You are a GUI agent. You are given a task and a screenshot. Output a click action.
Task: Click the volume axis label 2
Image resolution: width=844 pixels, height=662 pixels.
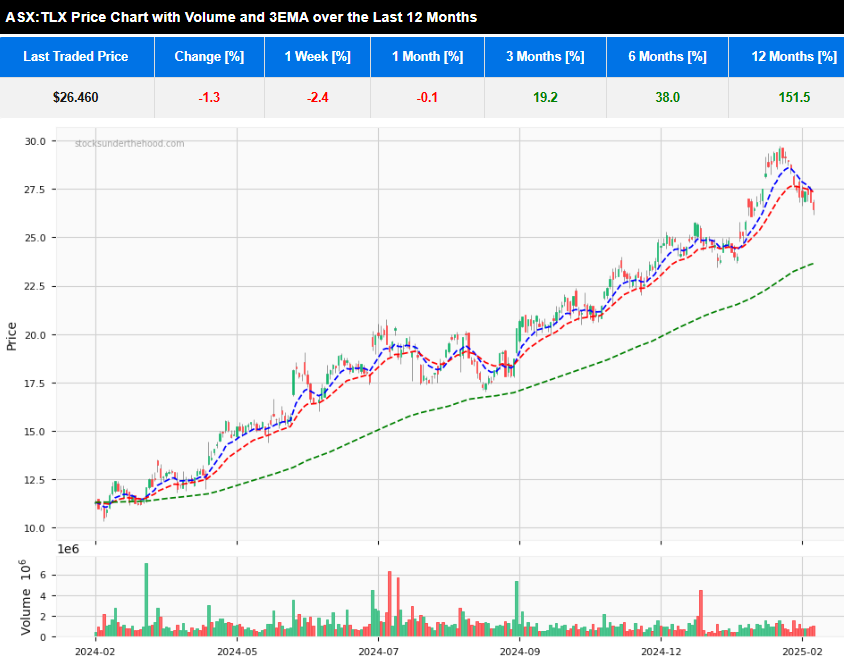pyautogui.click(x=44, y=617)
